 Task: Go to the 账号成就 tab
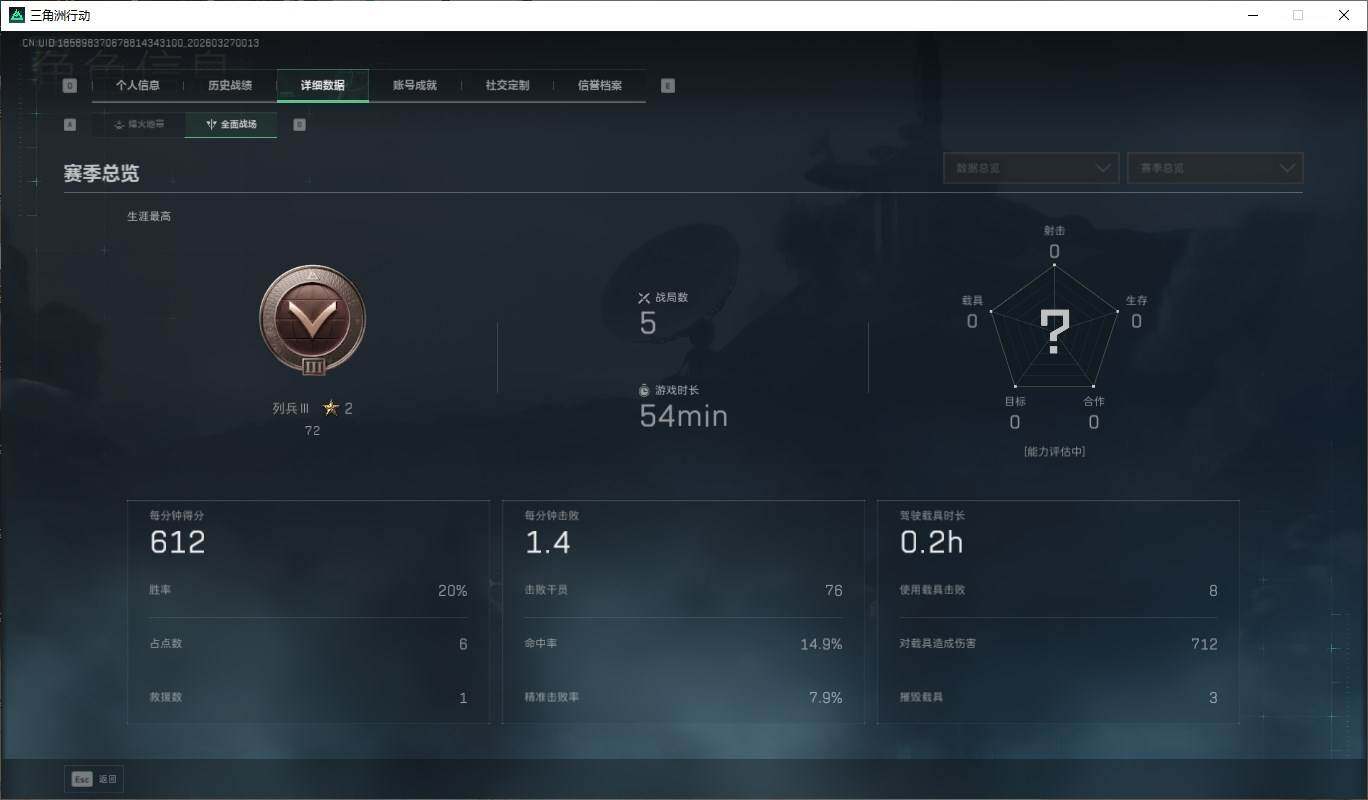415,86
